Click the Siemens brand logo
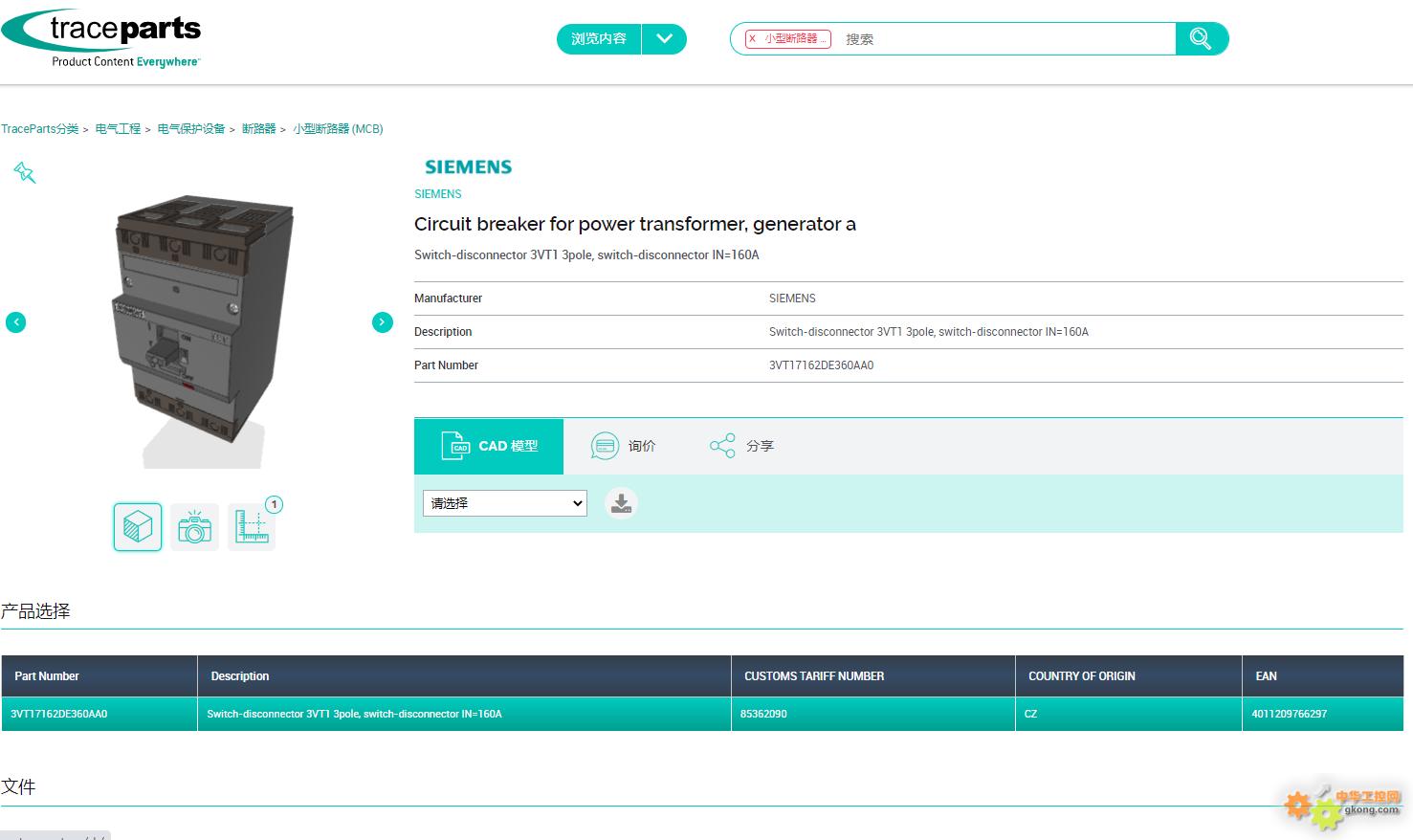This screenshot has width=1413, height=840. click(x=469, y=167)
